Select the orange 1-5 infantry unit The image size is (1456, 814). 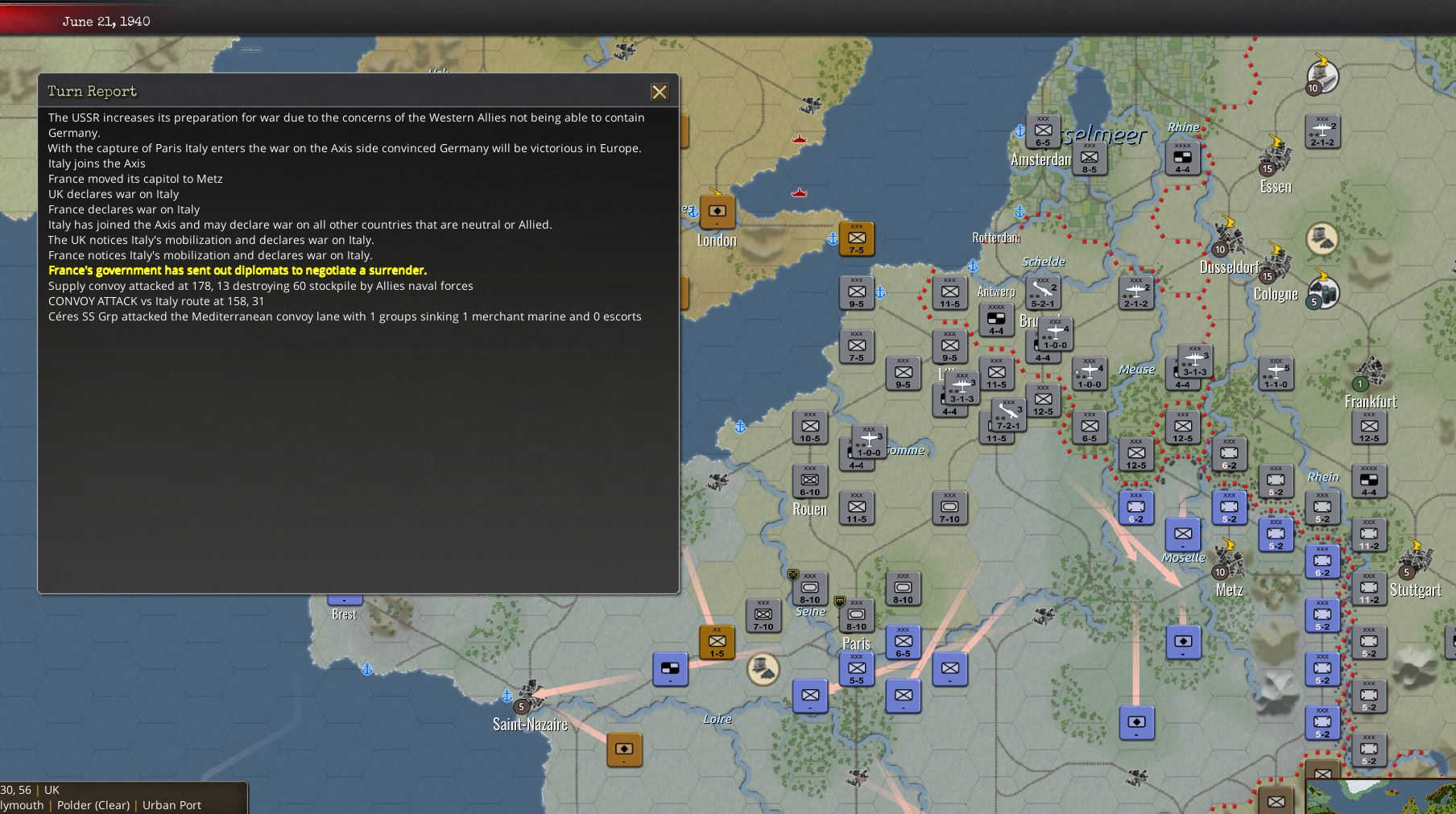click(717, 643)
